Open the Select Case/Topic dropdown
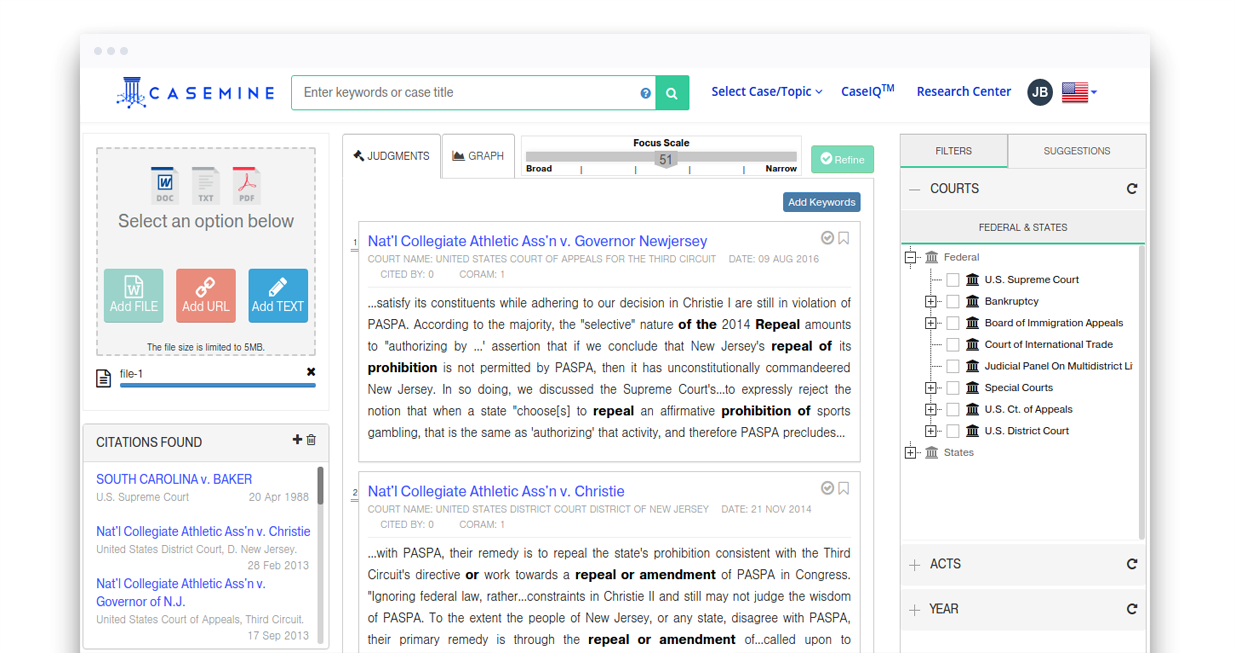The image size is (1235, 653). pyautogui.click(x=766, y=92)
